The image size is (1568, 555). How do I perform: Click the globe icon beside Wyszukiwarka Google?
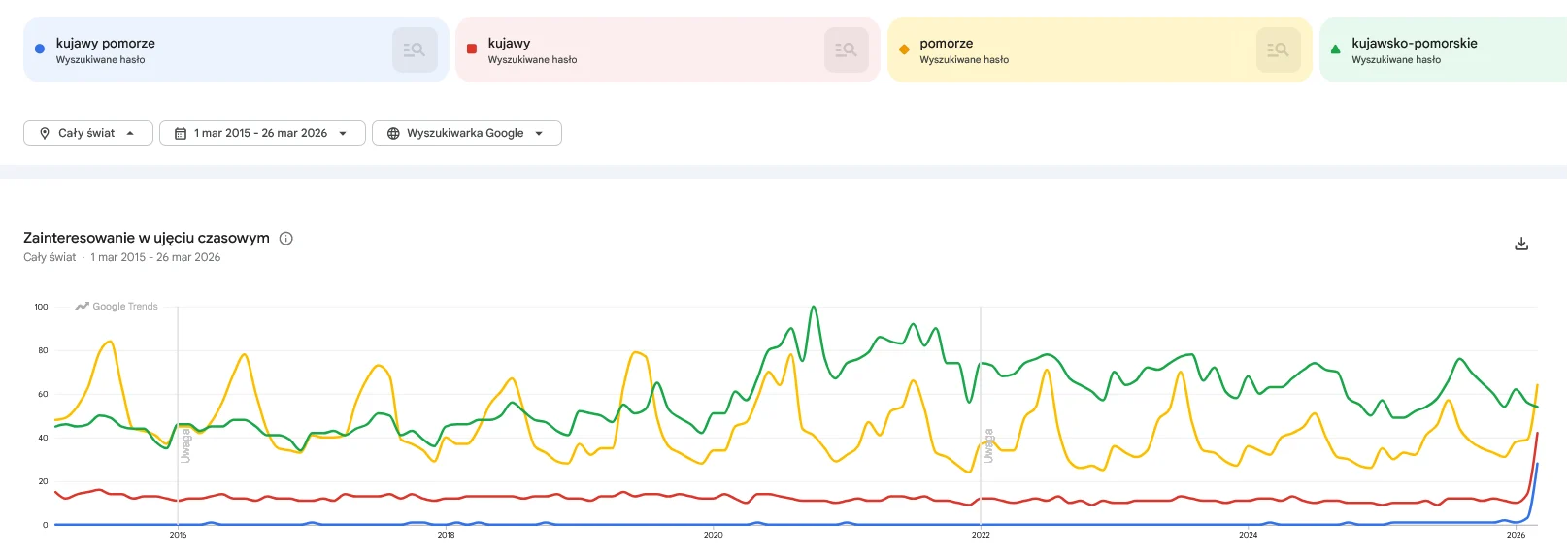[x=393, y=134]
